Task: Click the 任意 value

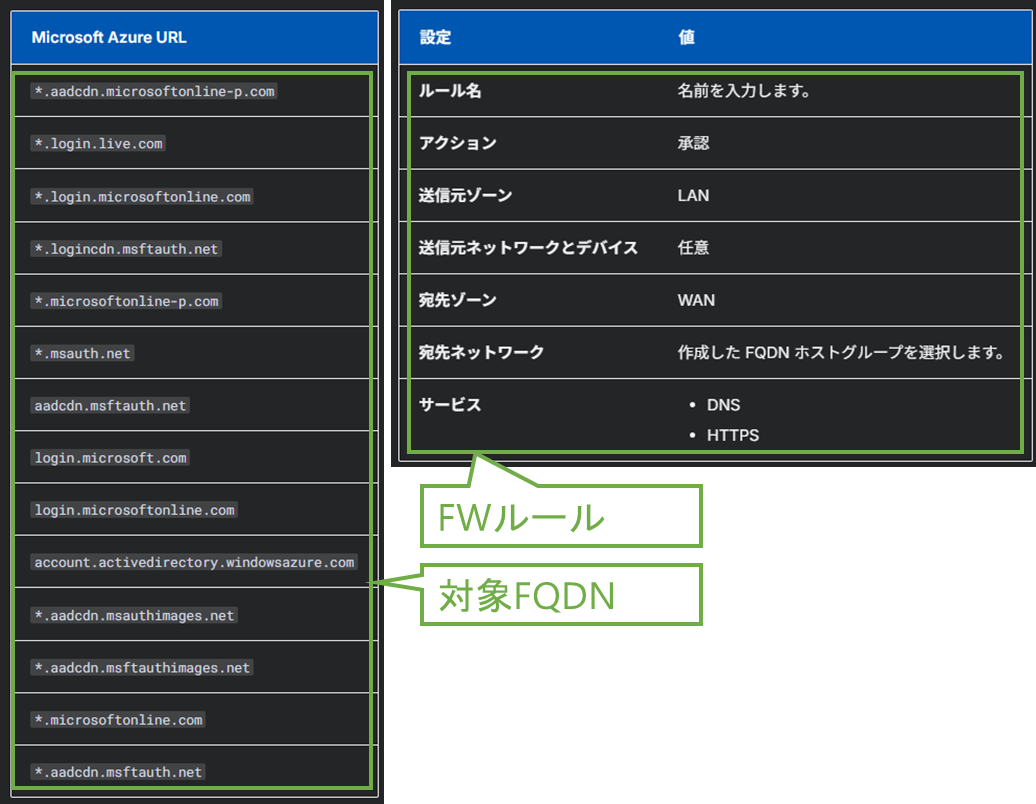Action: [x=693, y=247]
